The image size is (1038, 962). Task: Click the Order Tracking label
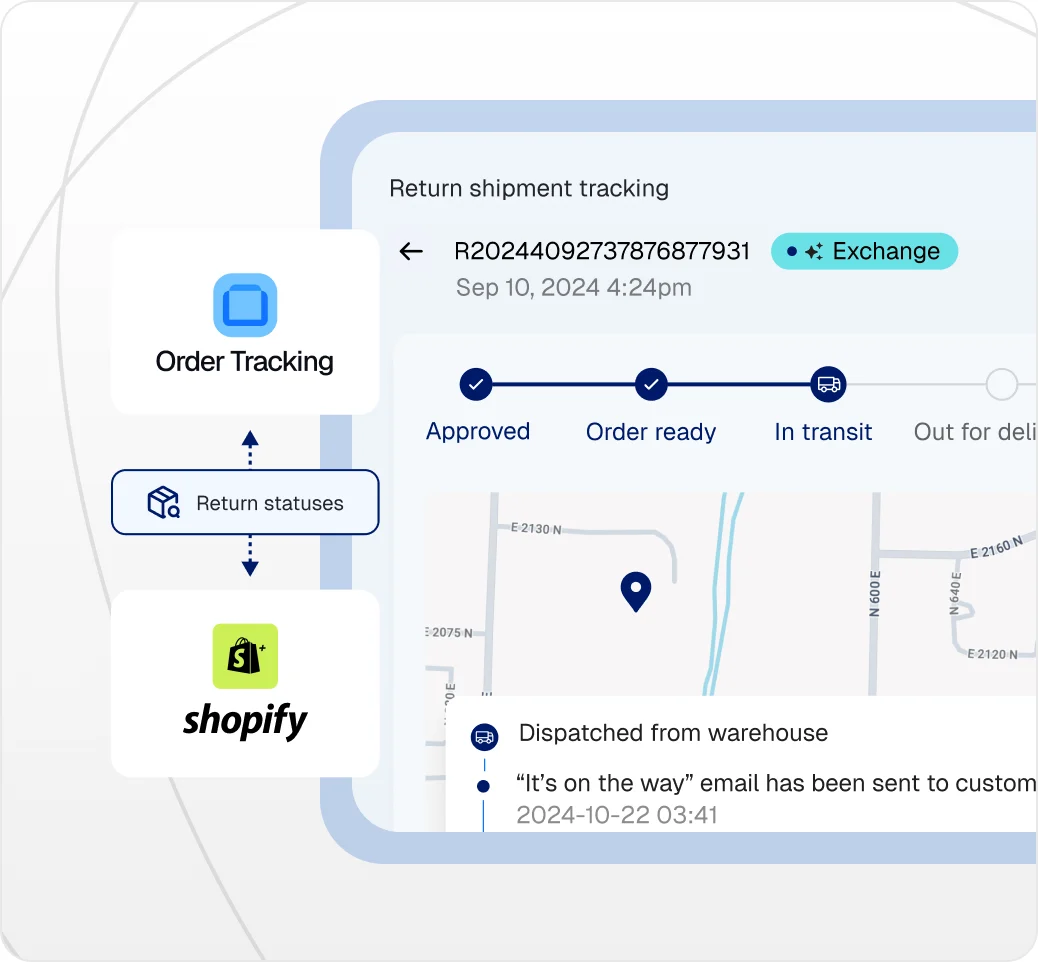[244, 362]
